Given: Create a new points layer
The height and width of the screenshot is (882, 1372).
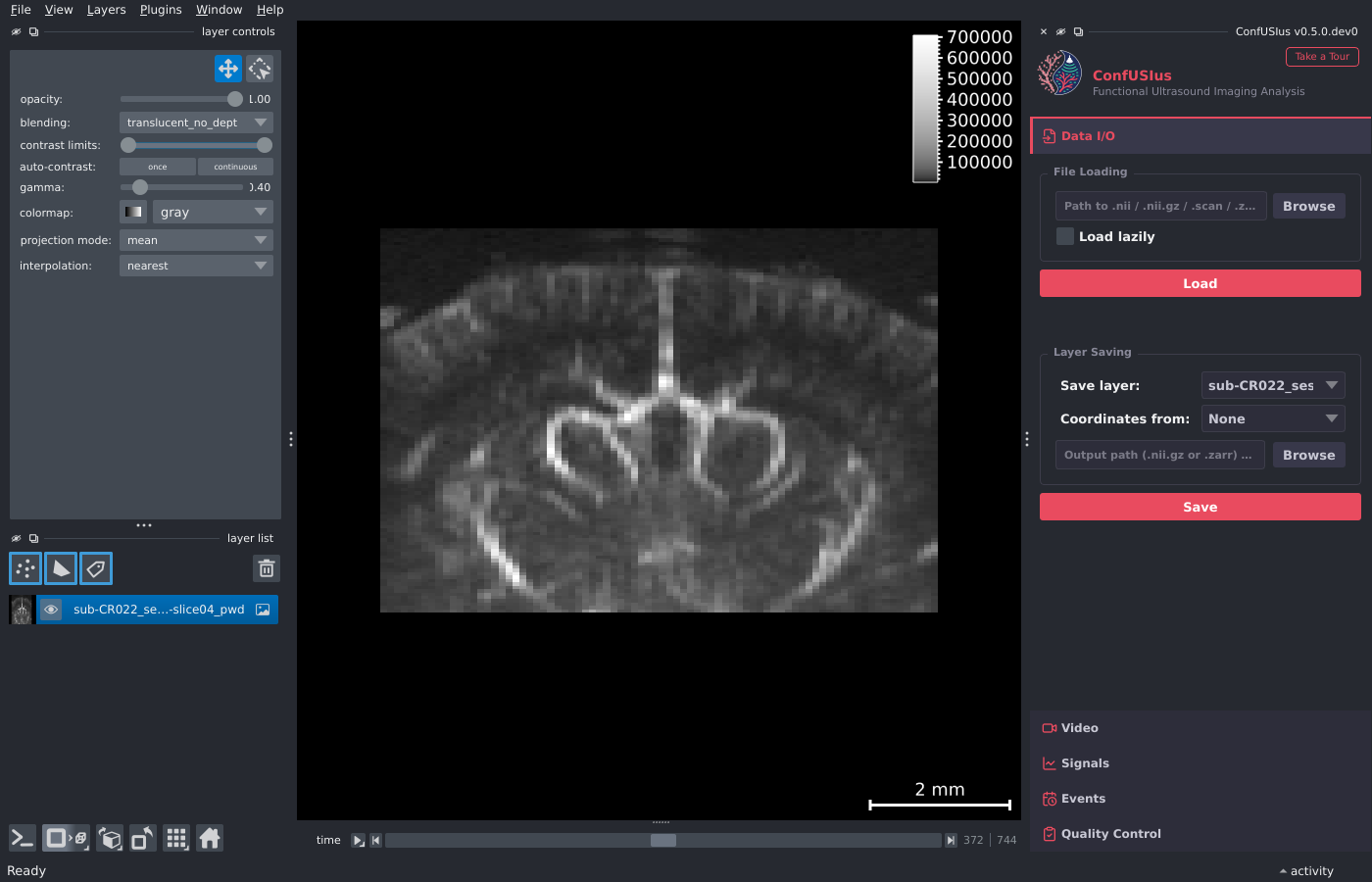Looking at the screenshot, I should coord(25,568).
